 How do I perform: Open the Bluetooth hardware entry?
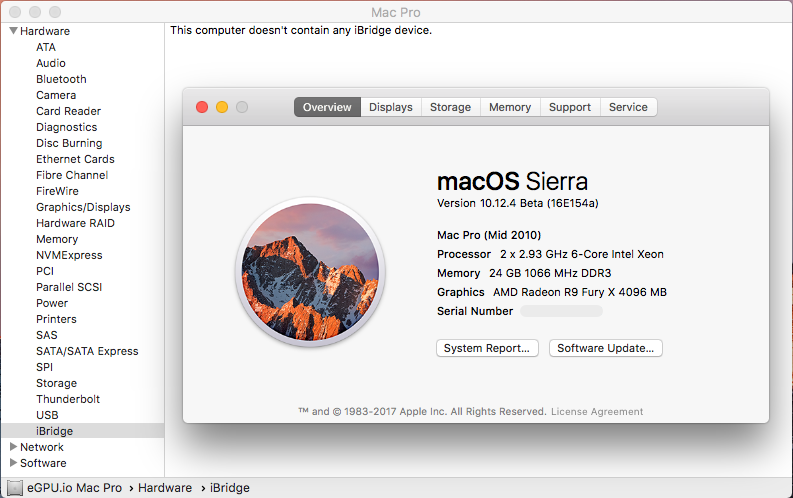click(61, 79)
